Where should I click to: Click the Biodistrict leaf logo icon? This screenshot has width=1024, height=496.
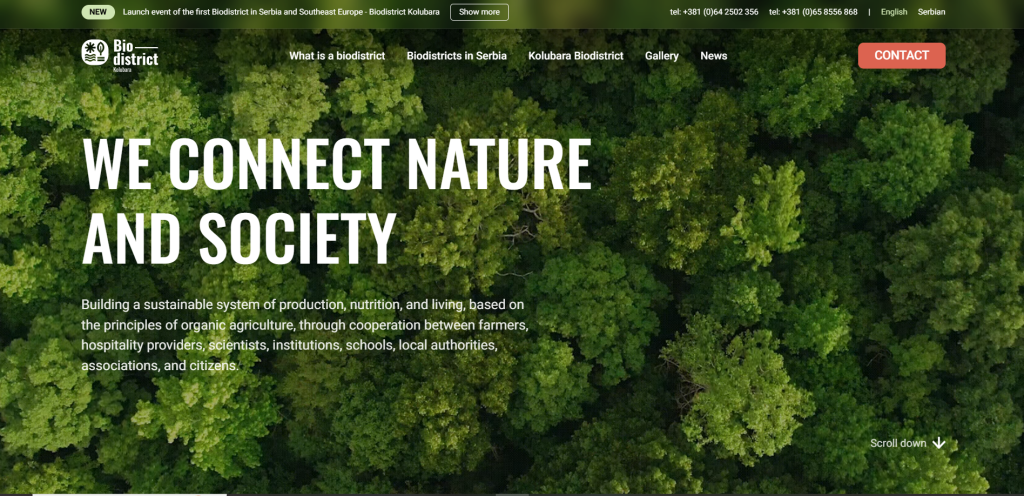(x=95, y=52)
